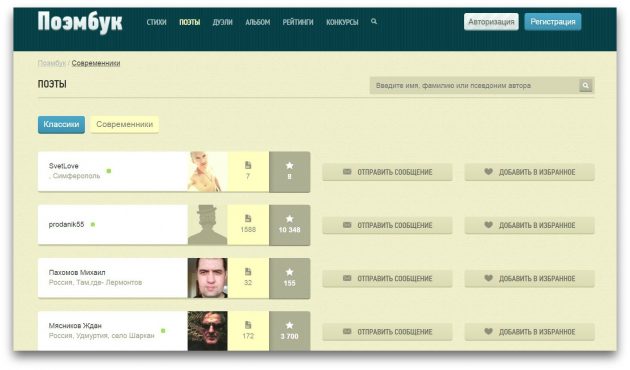Screen dimensions: 630x370
Task: Click envelope icon in Пахомов Михаил message button
Action: 347,278
